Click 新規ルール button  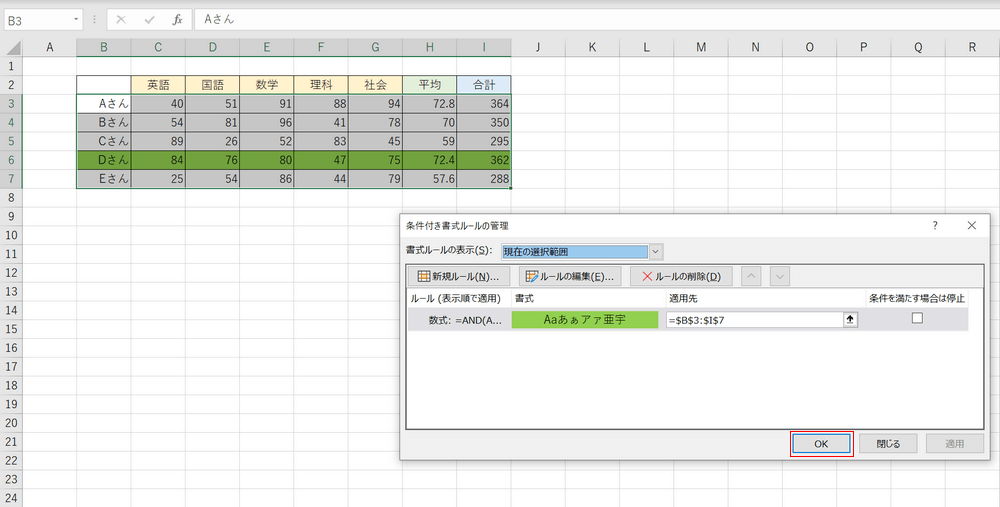tap(458, 276)
